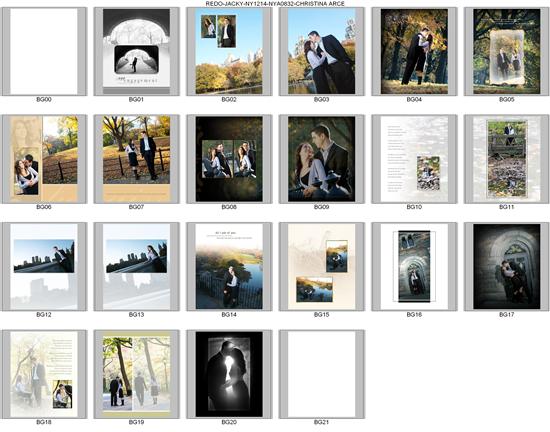Open BG02 skyline with two portraits thumbnail
Viewport: 550px width, 432px height.
[229, 52]
